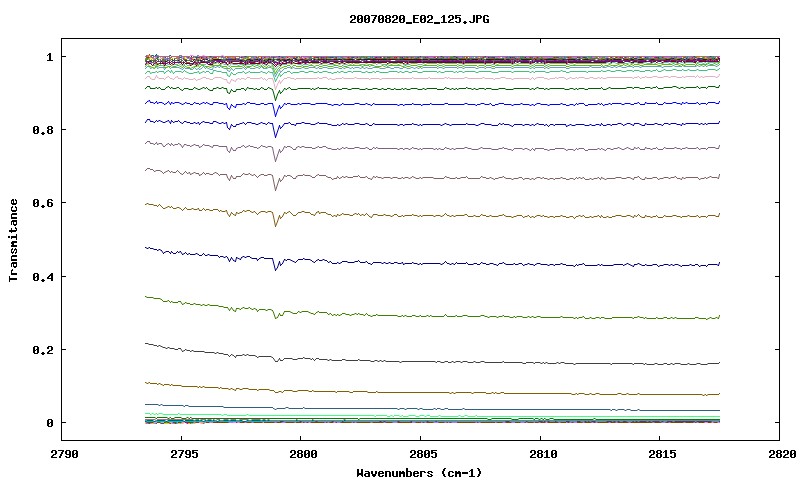The width and height of the screenshot is (800, 480).
Task: Click the plot title 20070820_E02_125.JPG
Action: (x=419, y=19)
